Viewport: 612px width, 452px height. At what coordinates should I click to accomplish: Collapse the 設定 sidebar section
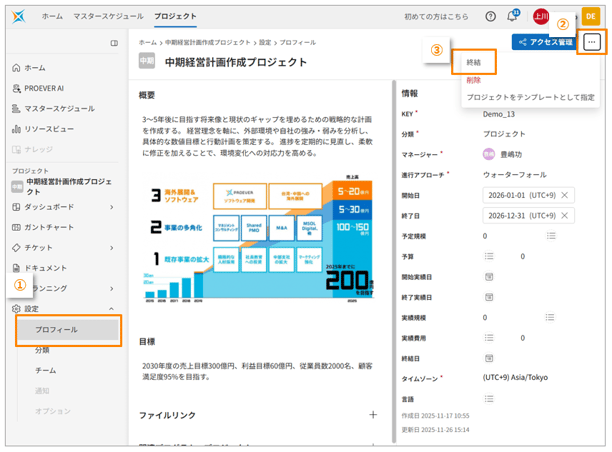tap(111, 309)
